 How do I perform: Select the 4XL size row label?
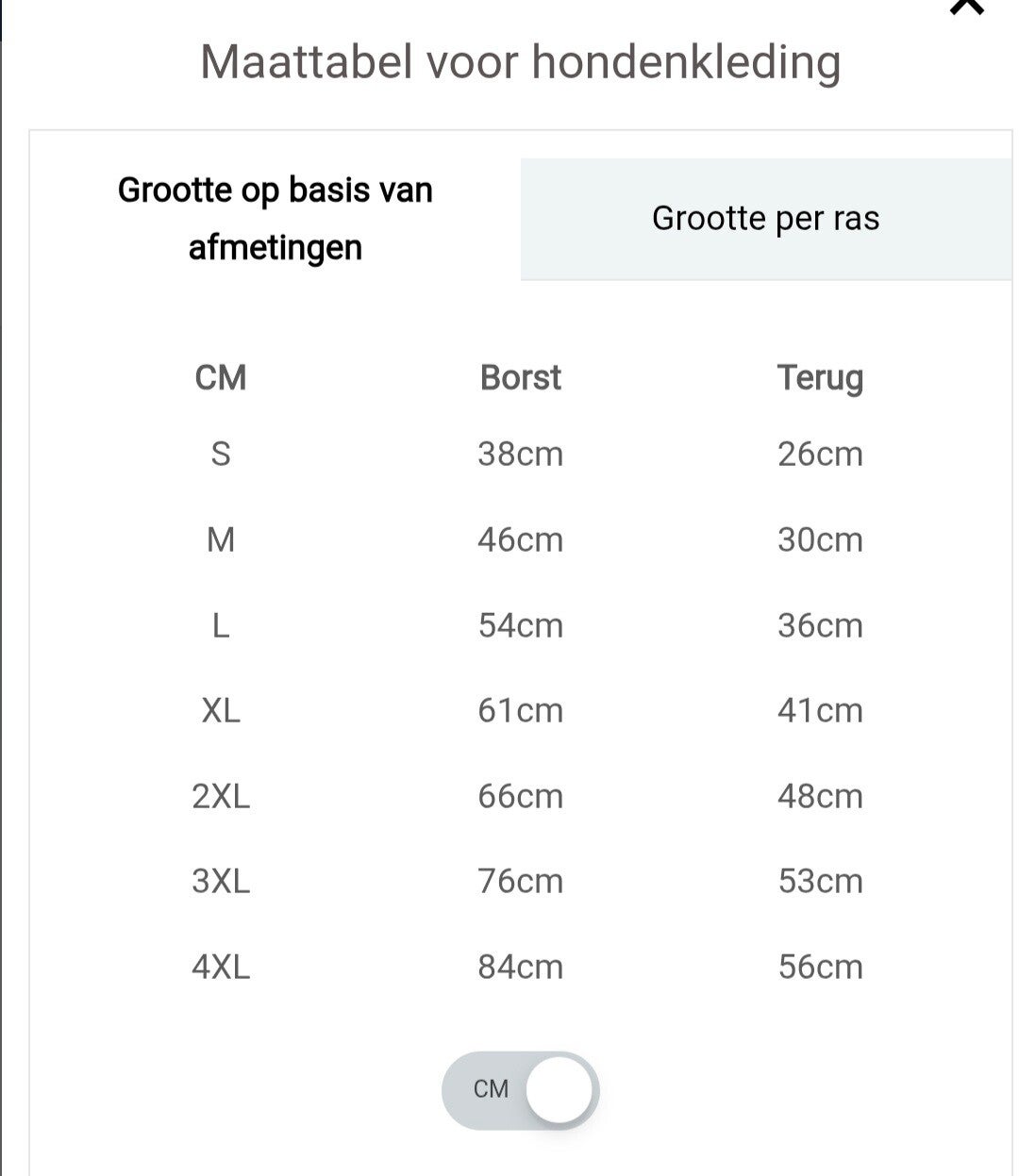(221, 967)
